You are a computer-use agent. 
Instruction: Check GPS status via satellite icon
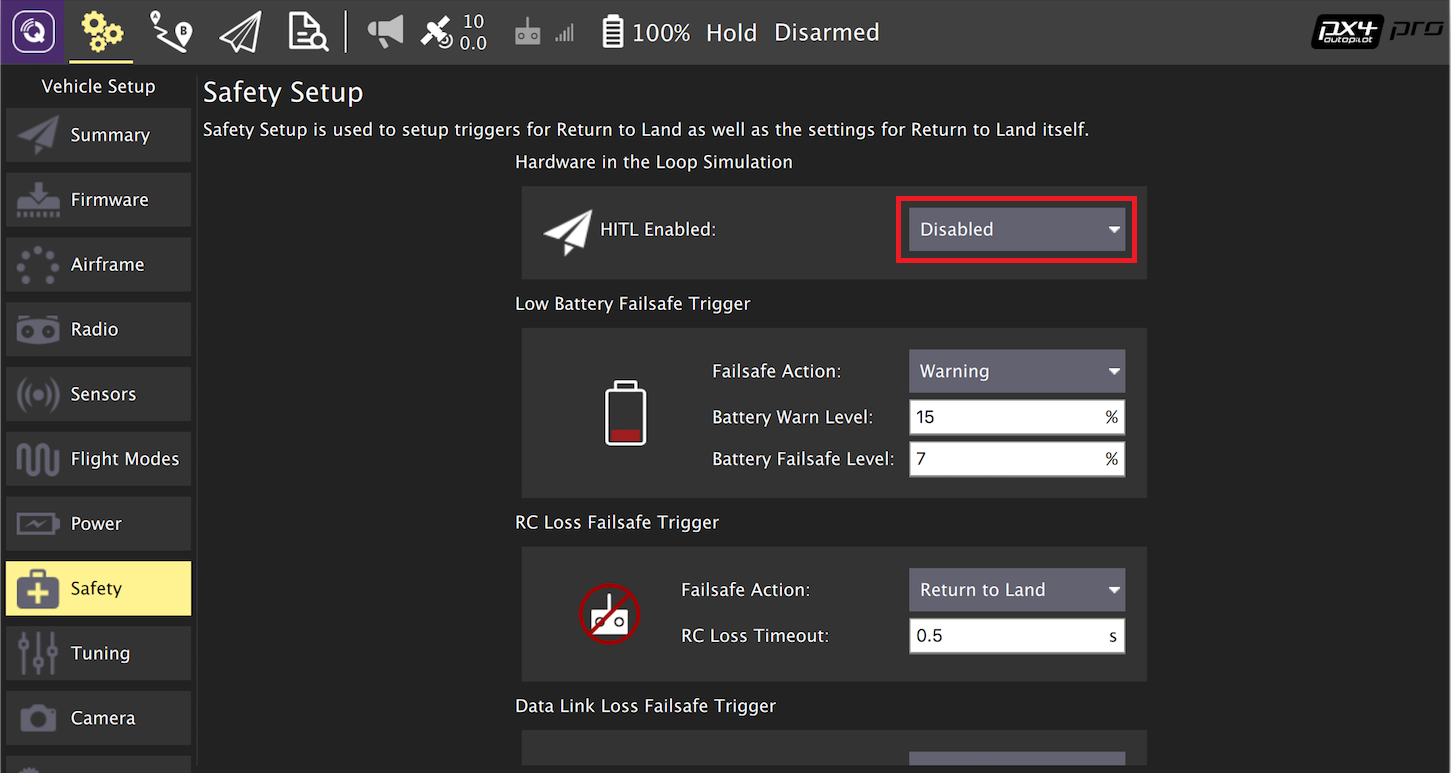pos(437,31)
